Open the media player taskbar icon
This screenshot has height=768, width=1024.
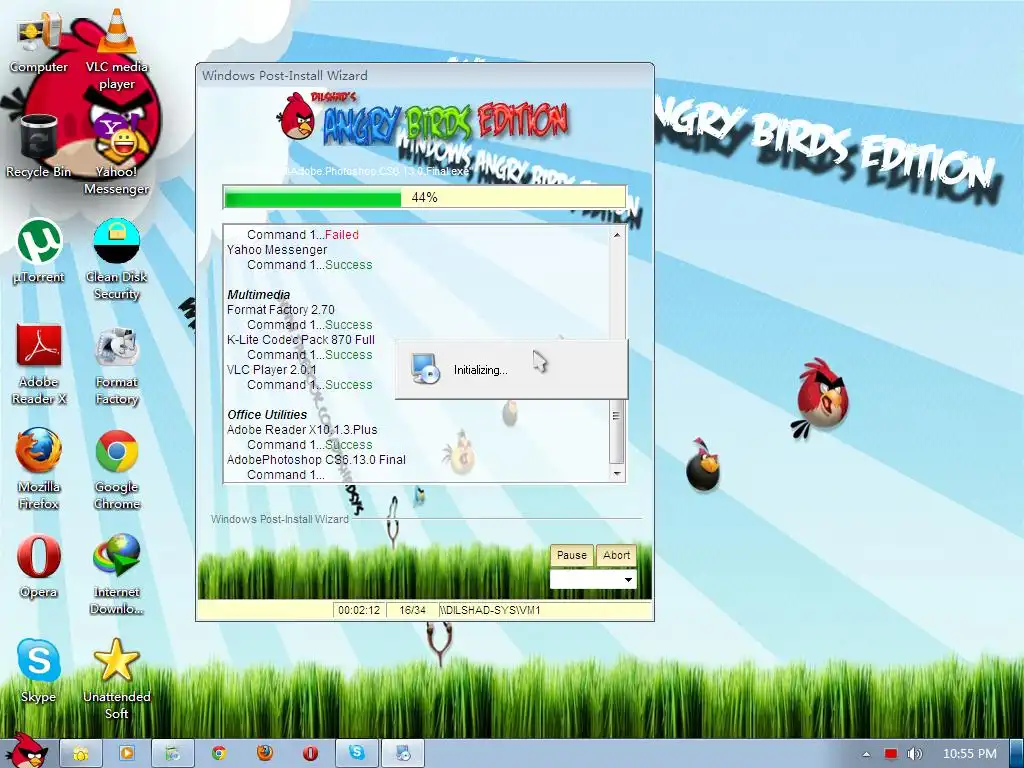point(127,754)
